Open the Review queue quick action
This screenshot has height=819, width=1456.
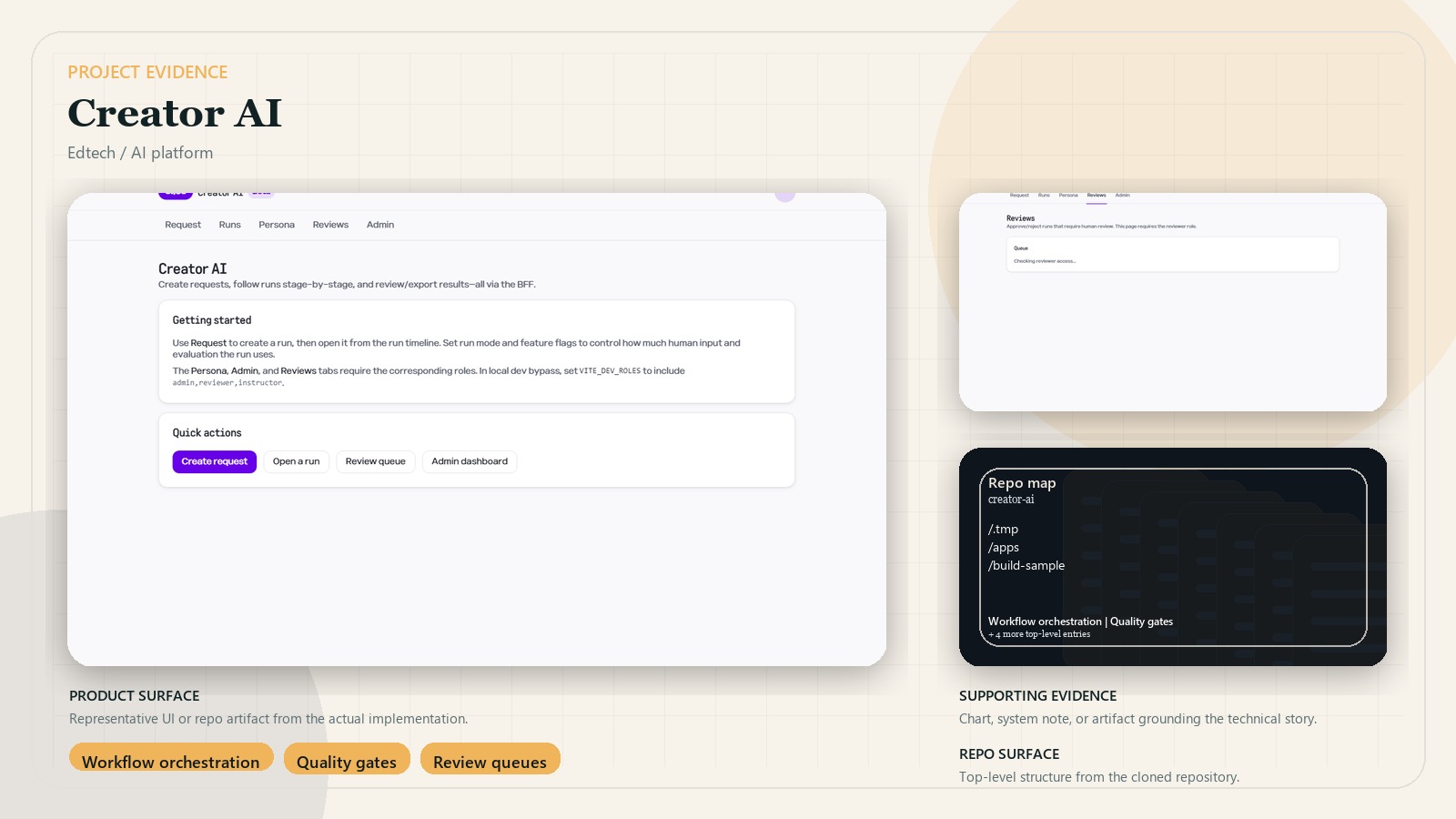(375, 461)
